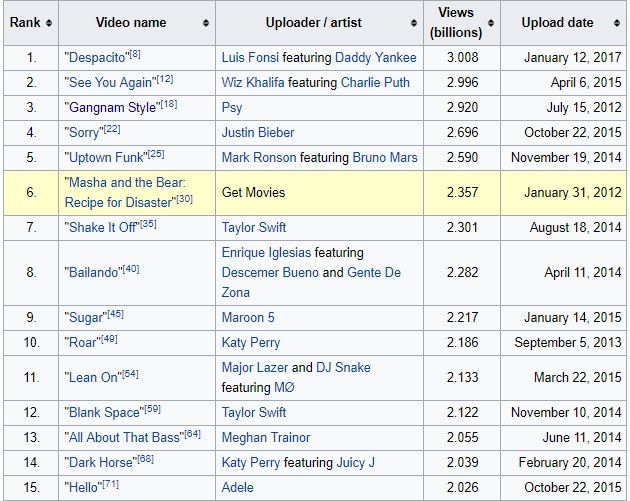Image resolution: width=630 pixels, height=501 pixels.
Task: Open Meghan Trainor artist link
Action: click(x=266, y=438)
